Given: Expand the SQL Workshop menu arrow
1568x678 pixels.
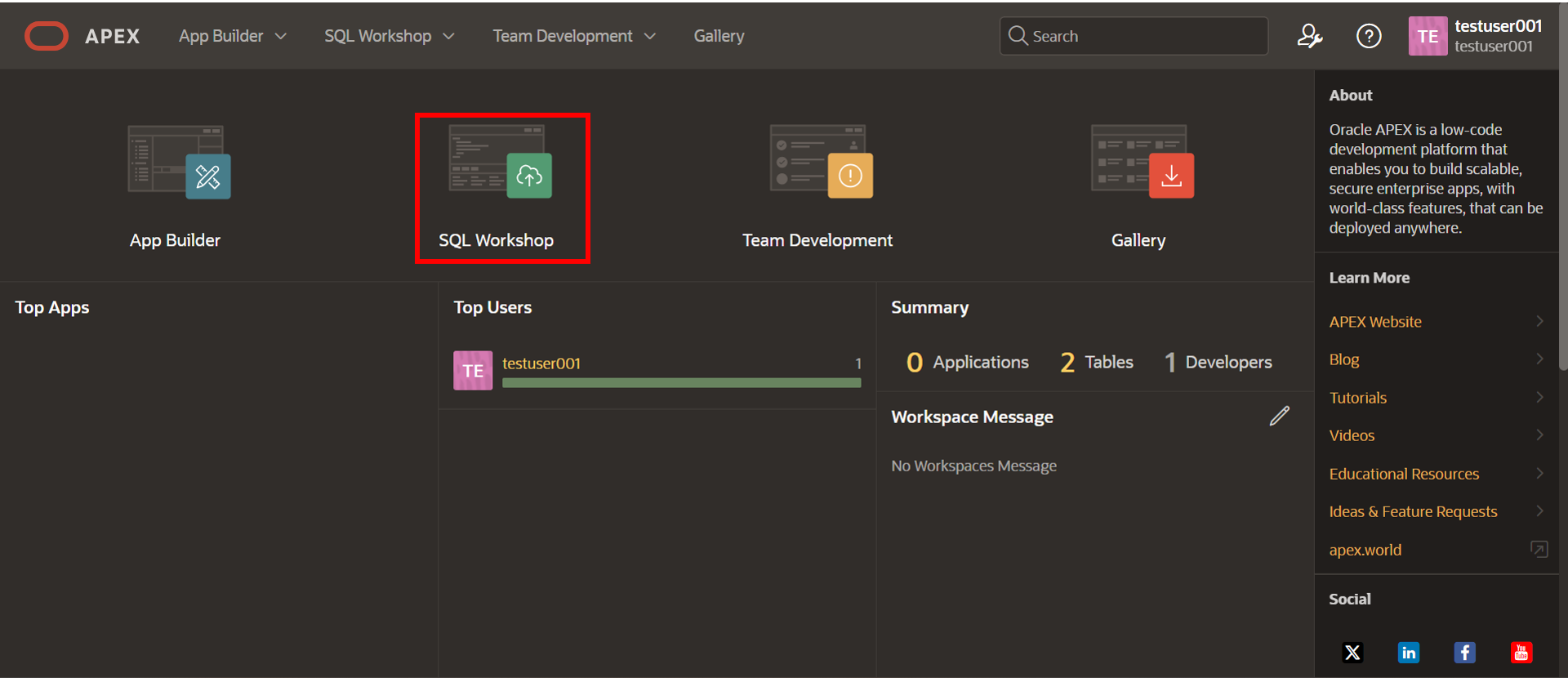Looking at the screenshot, I should (x=448, y=36).
